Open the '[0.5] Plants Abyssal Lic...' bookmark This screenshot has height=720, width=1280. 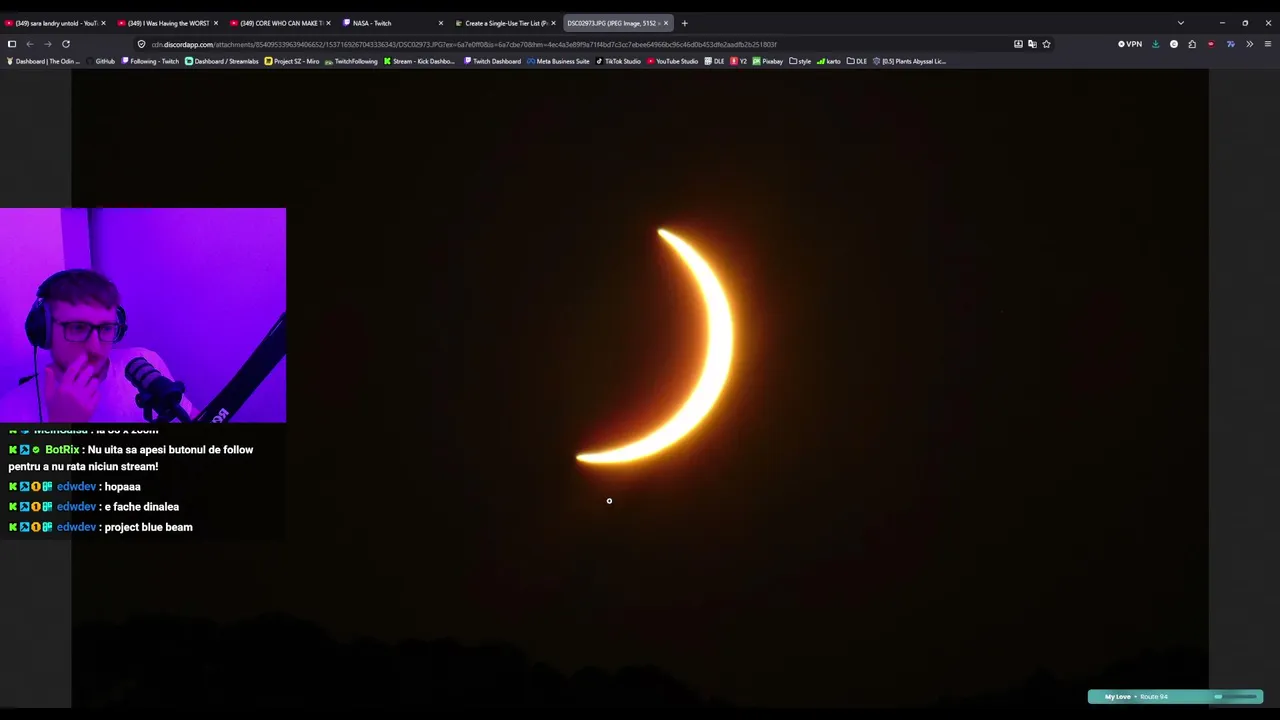tap(909, 61)
